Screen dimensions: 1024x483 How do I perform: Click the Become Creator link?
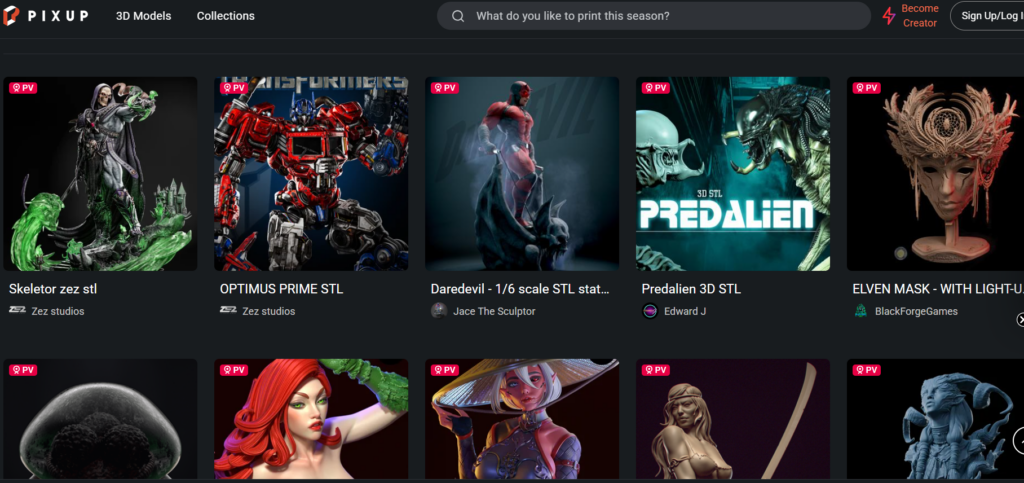tap(920, 16)
